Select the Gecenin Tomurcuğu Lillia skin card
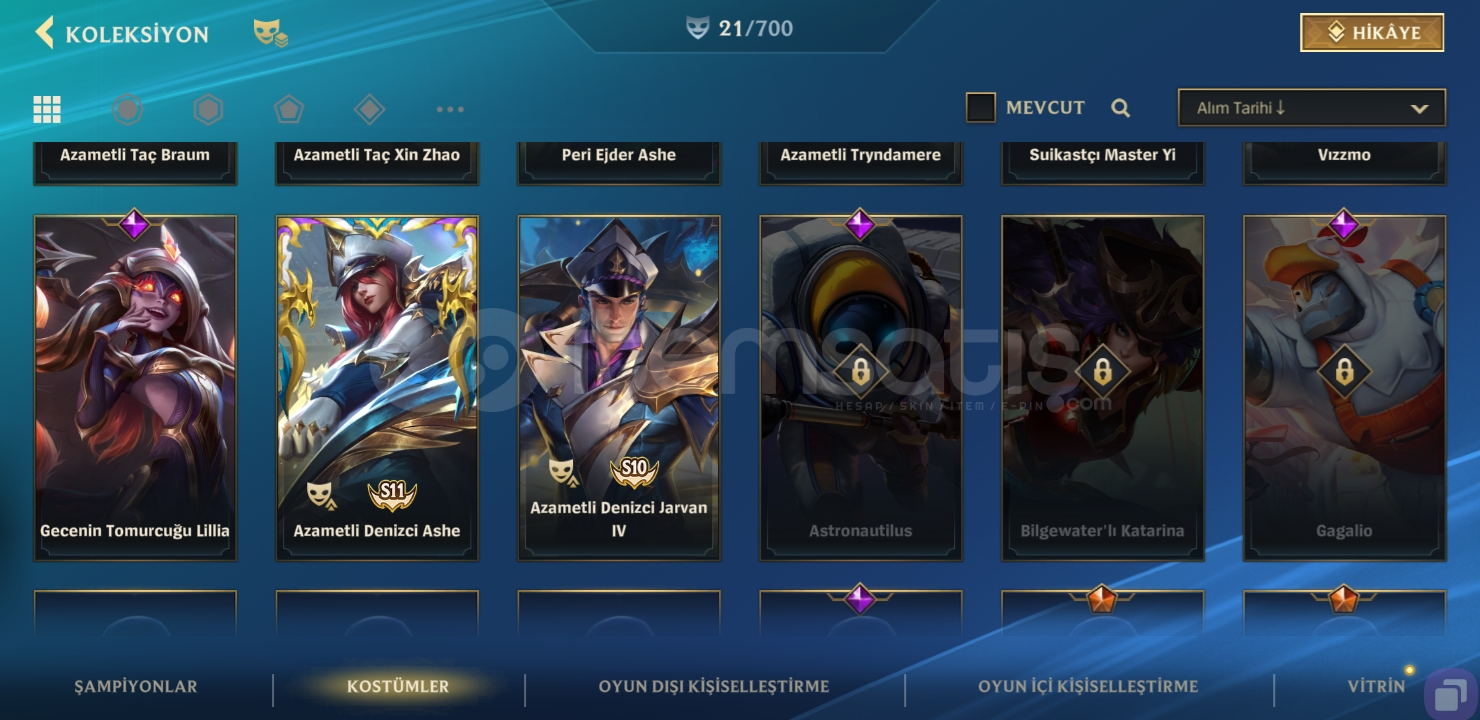Viewport: 1480px width, 720px height. [x=135, y=388]
